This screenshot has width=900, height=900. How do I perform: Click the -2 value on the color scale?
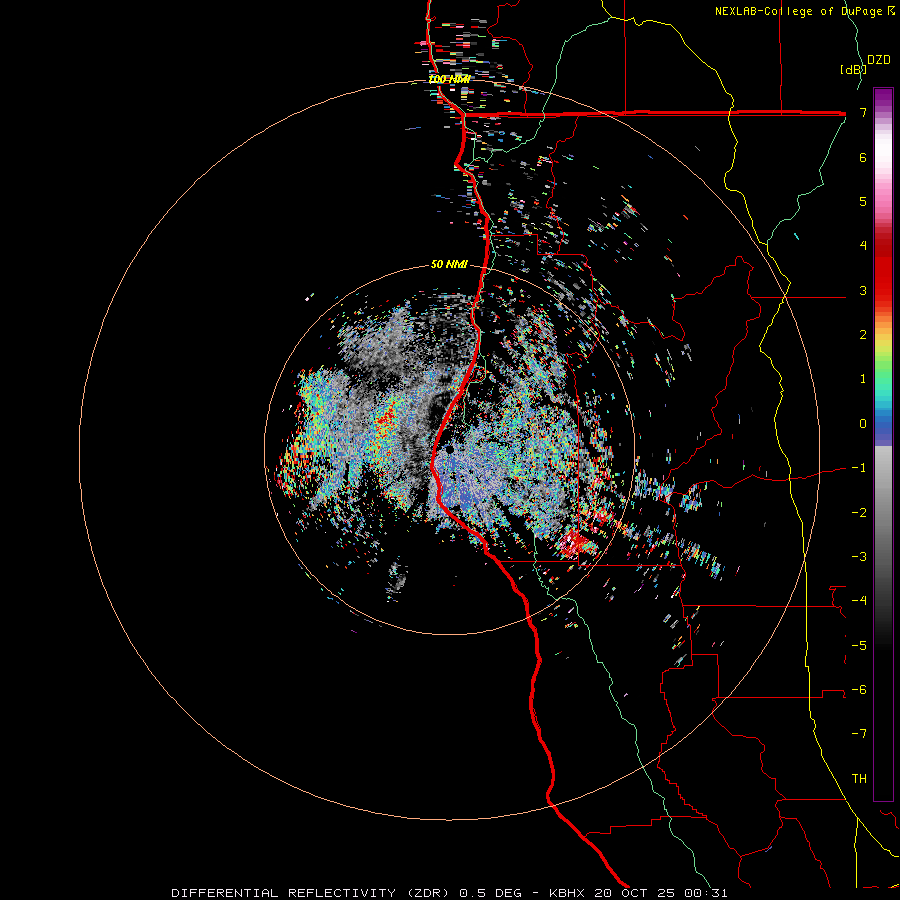pos(859,513)
